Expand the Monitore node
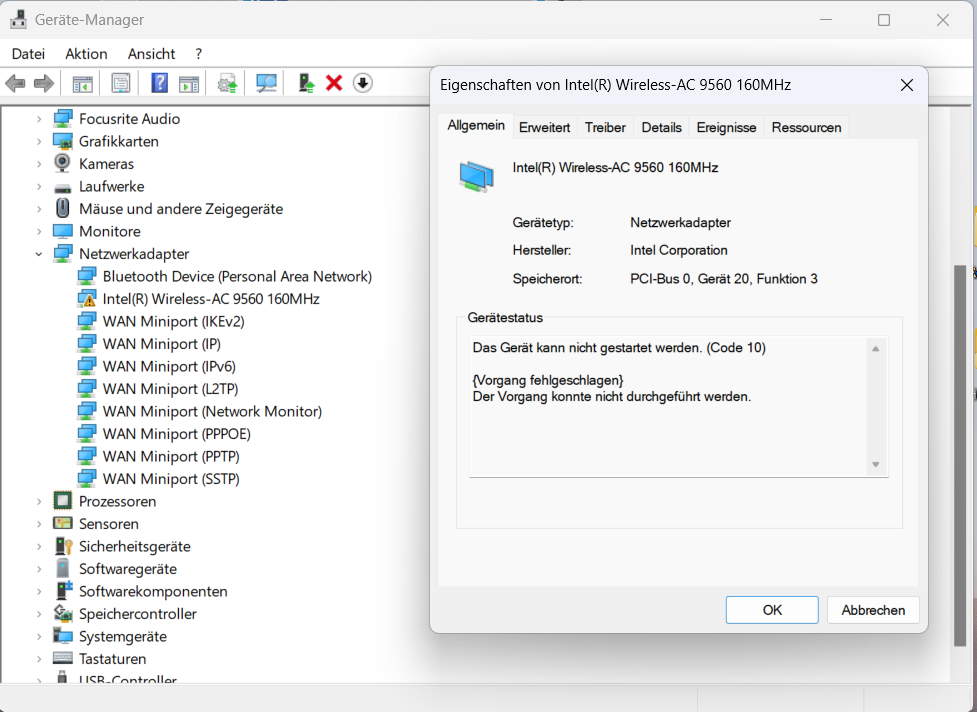Screen dimensions: 977x712 (39, 231)
